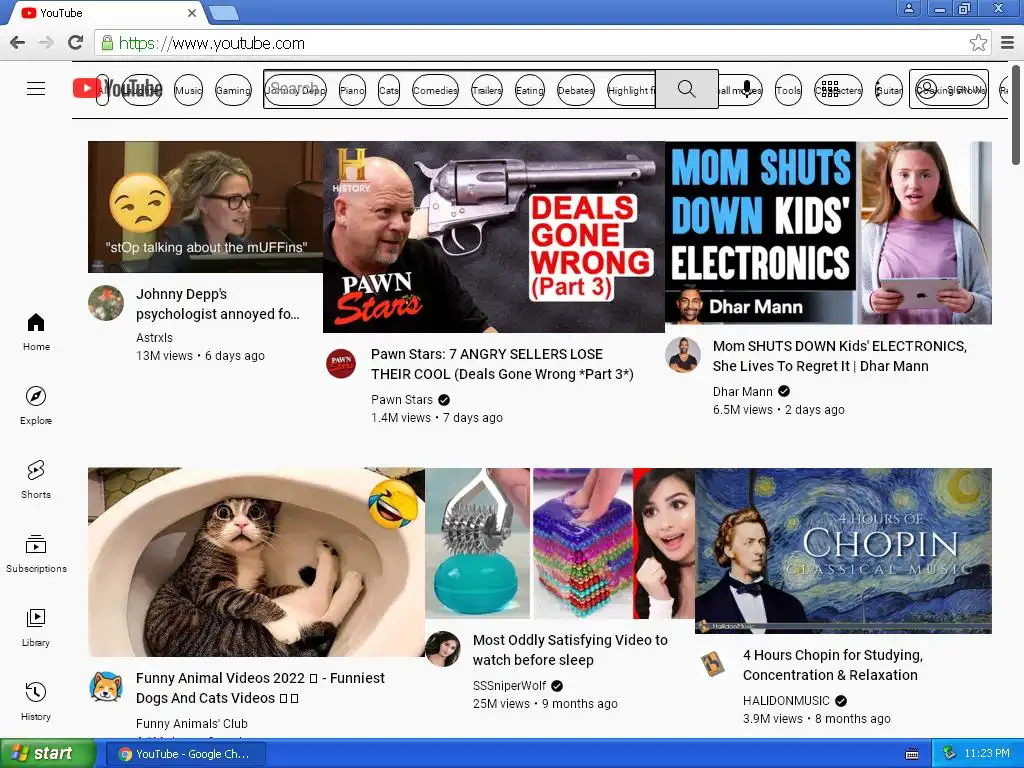Select the Cats filter chip
The height and width of the screenshot is (768, 1024).
click(389, 90)
